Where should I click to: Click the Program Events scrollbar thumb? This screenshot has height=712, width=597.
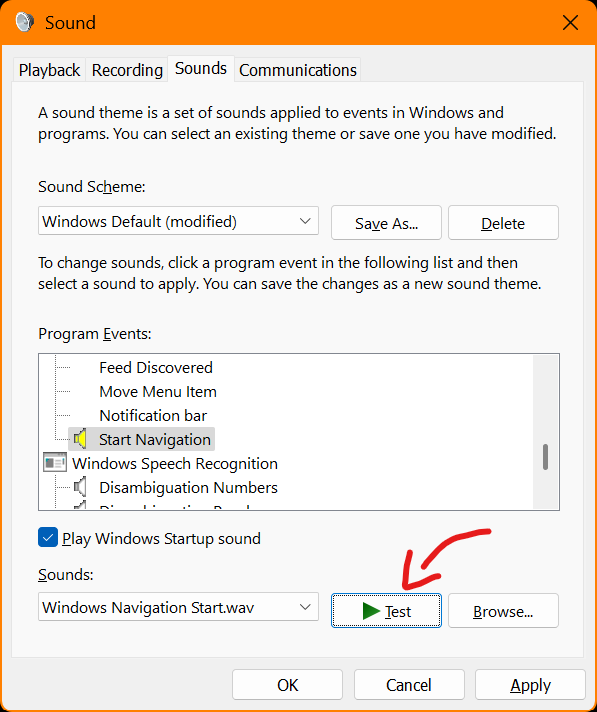[x=545, y=457]
